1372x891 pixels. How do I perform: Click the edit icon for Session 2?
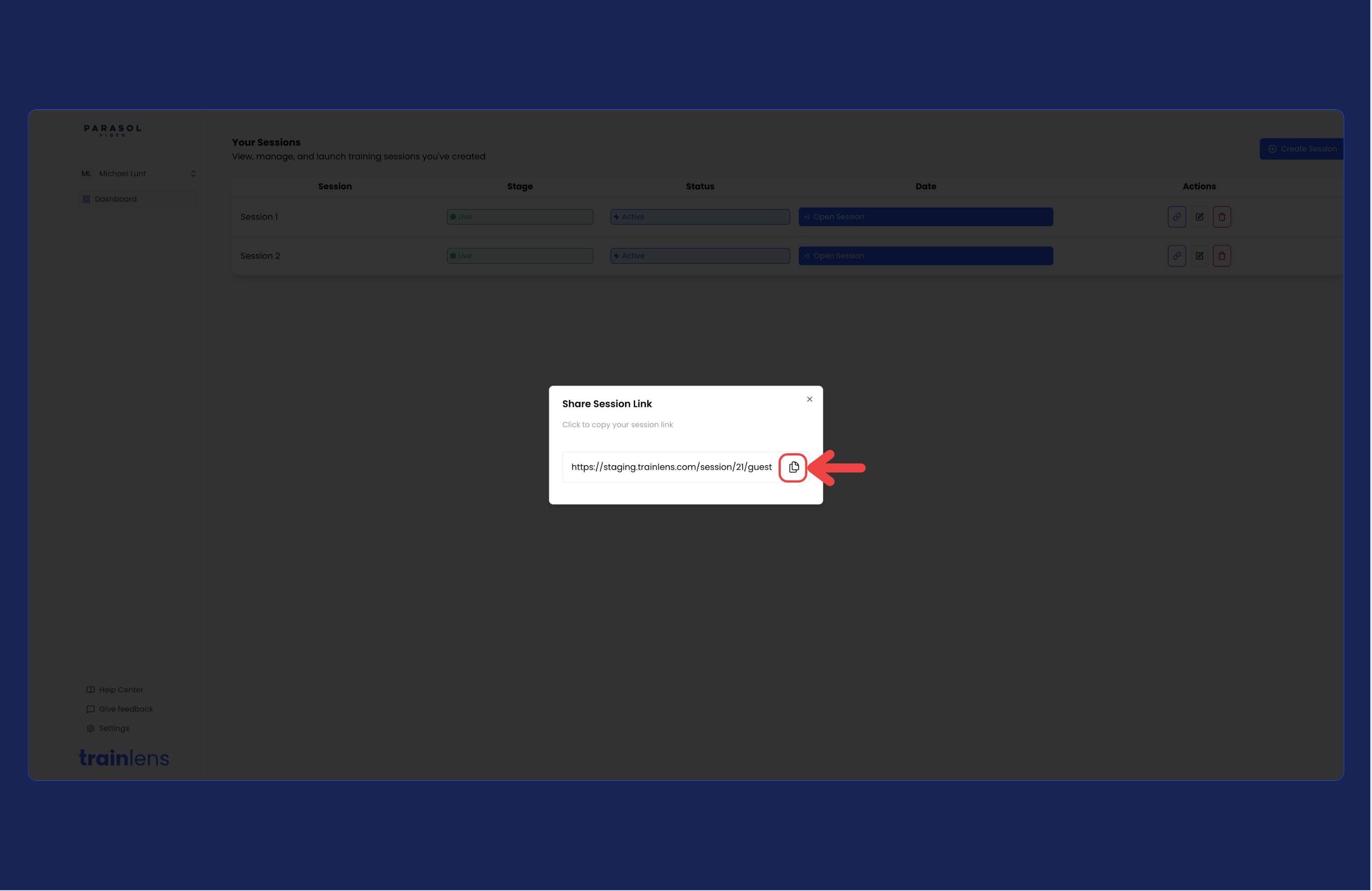(1199, 256)
